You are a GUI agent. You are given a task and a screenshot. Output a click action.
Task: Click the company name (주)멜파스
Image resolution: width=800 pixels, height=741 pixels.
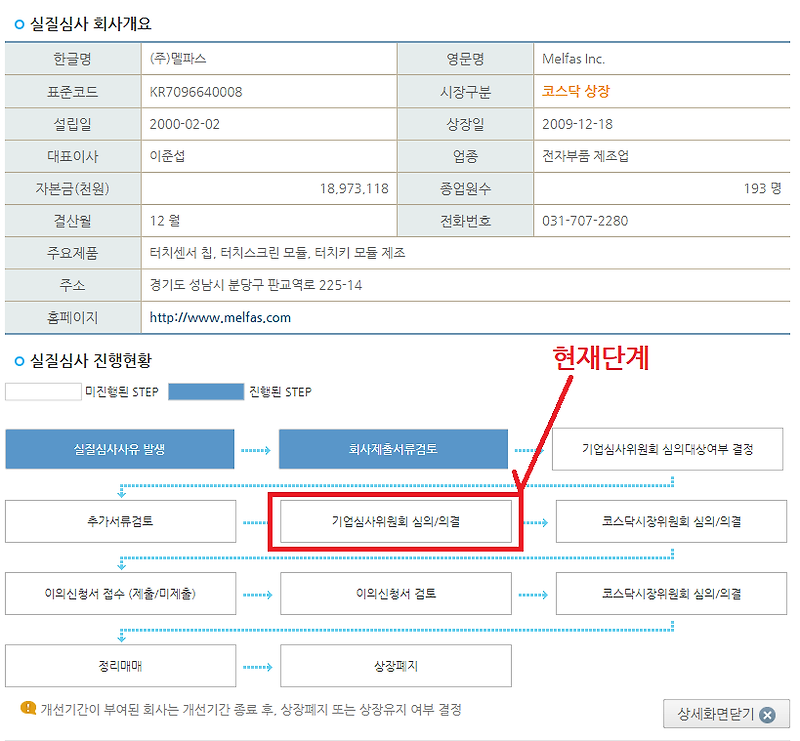click(x=178, y=59)
